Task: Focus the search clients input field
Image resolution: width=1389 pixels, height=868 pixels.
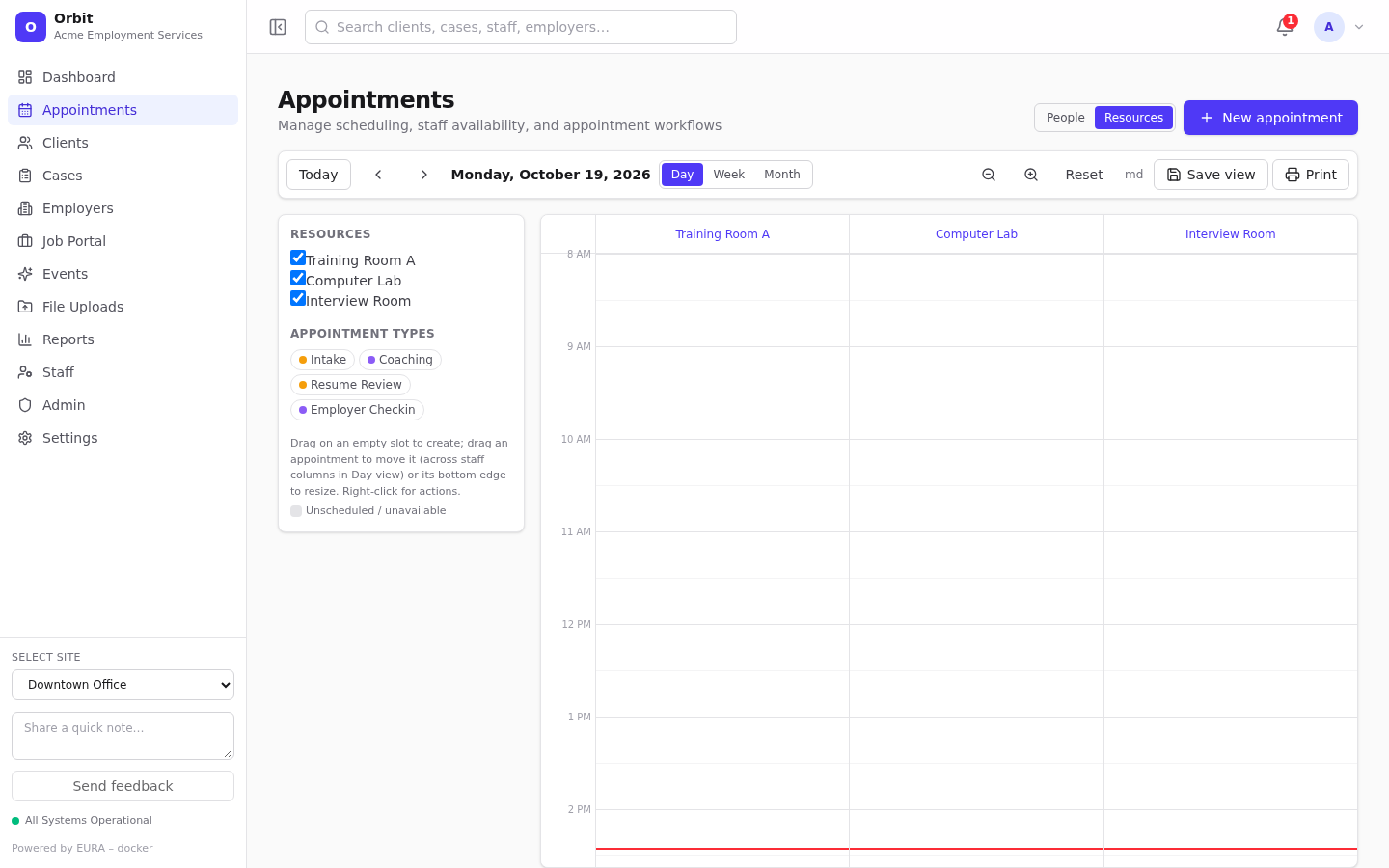Action: tap(521, 27)
